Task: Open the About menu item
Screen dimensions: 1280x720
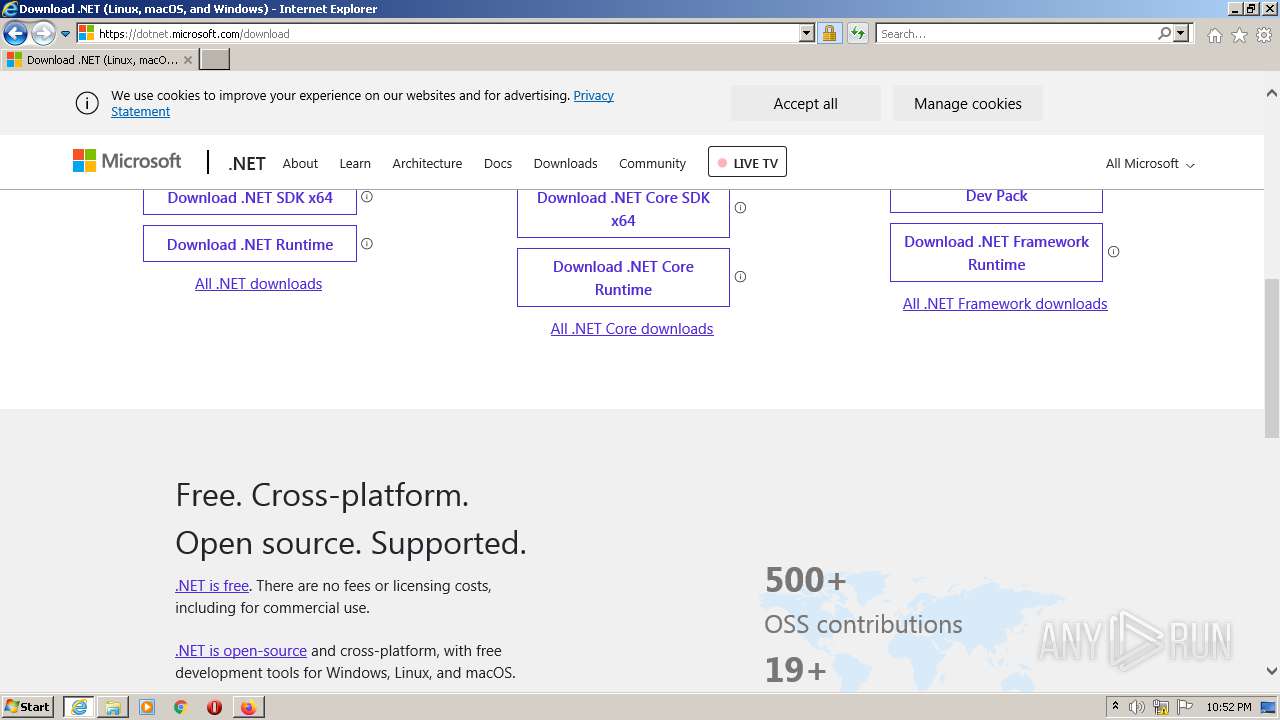Action: [x=300, y=163]
